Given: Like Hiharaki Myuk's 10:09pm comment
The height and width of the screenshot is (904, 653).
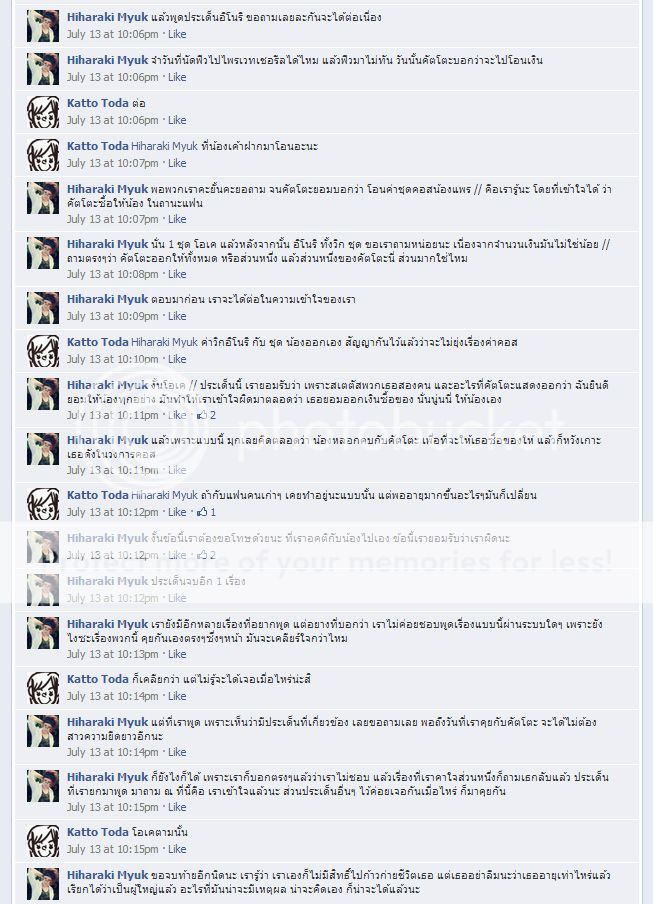Looking at the screenshot, I should 177,316.
